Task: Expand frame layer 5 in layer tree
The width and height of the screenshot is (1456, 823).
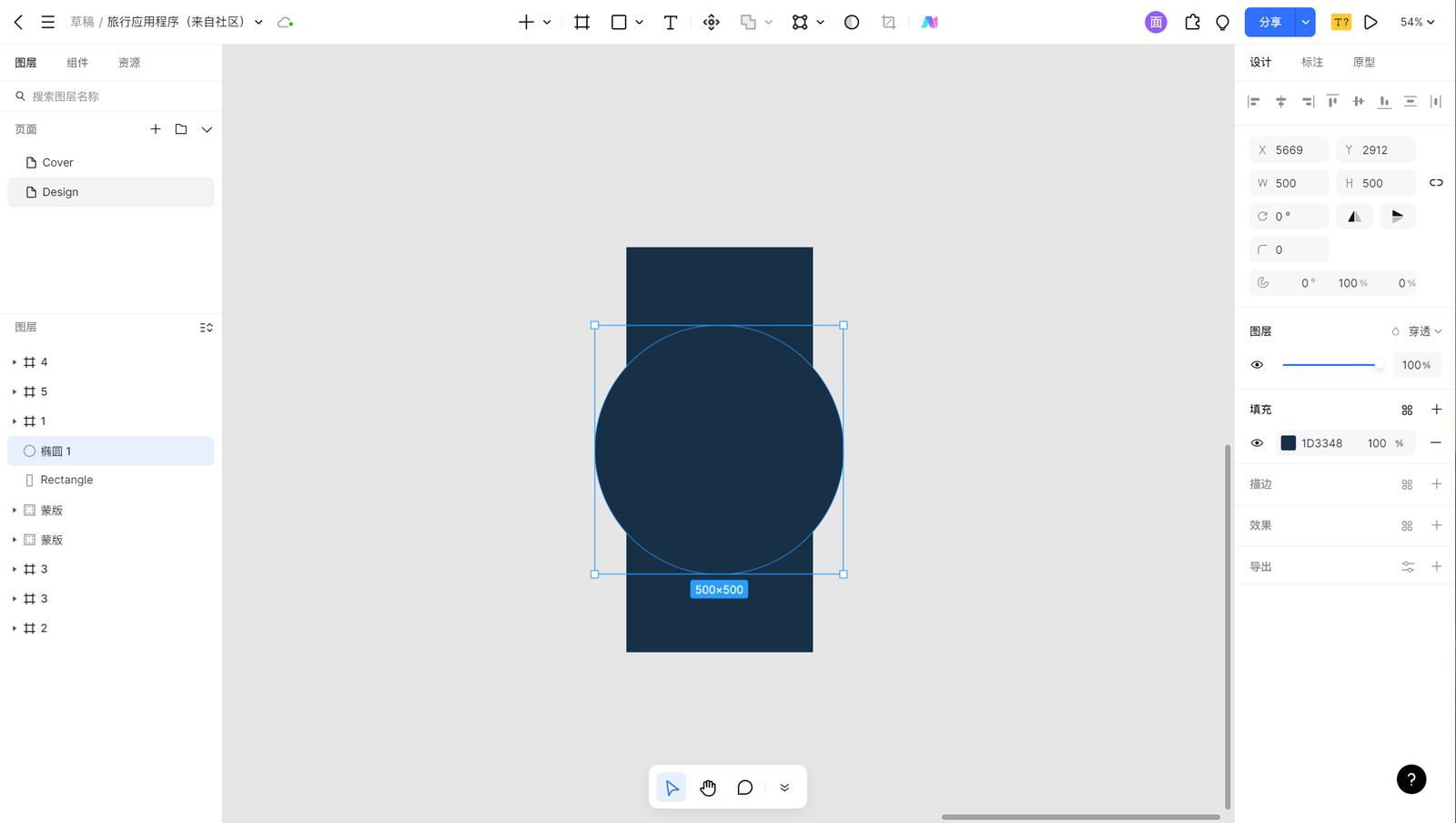Action: point(15,391)
